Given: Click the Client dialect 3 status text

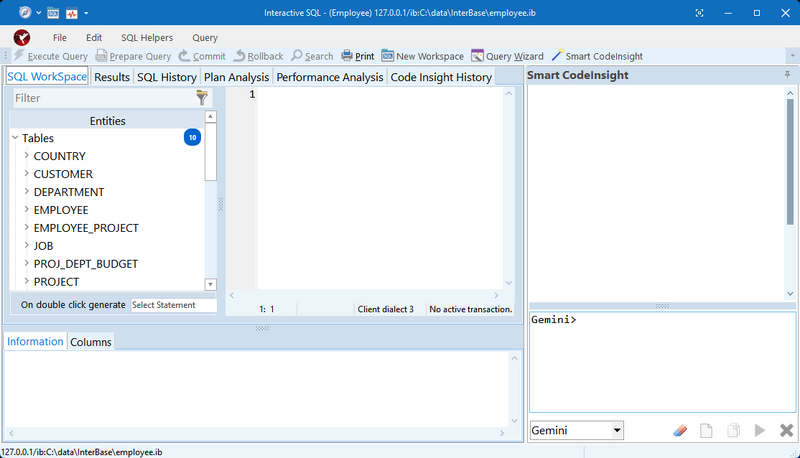Looking at the screenshot, I should (x=385, y=309).
